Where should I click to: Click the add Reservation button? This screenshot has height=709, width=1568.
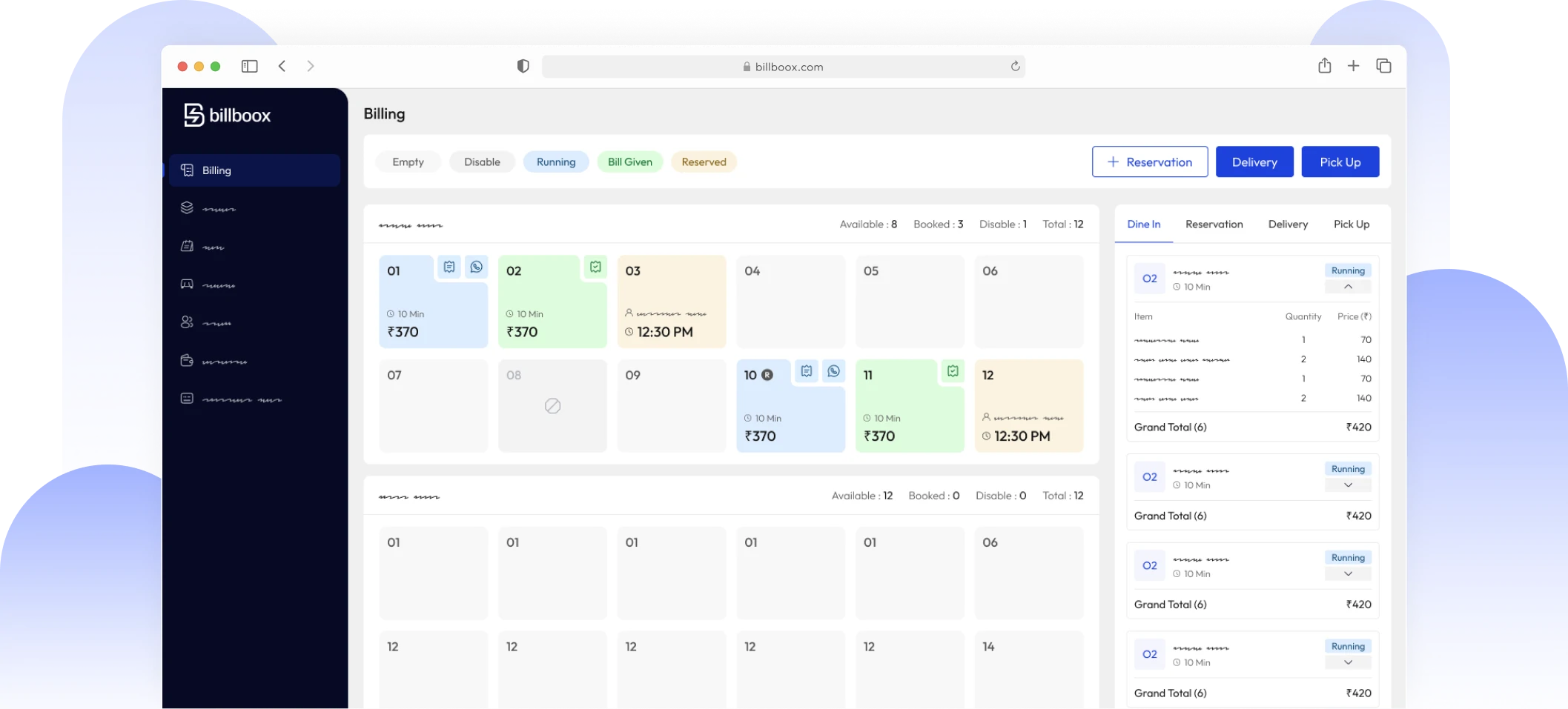tap(1149, 162)
